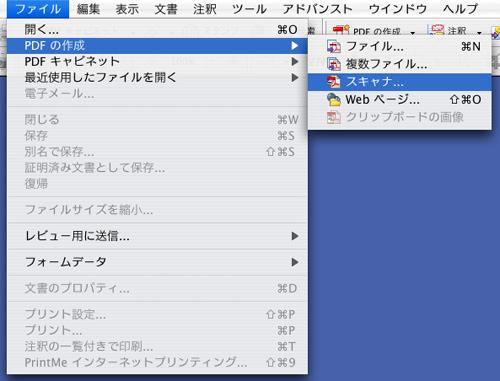Choose 開く... from the File menu
This screenshot has height=381, width=500.
[157, 30]
